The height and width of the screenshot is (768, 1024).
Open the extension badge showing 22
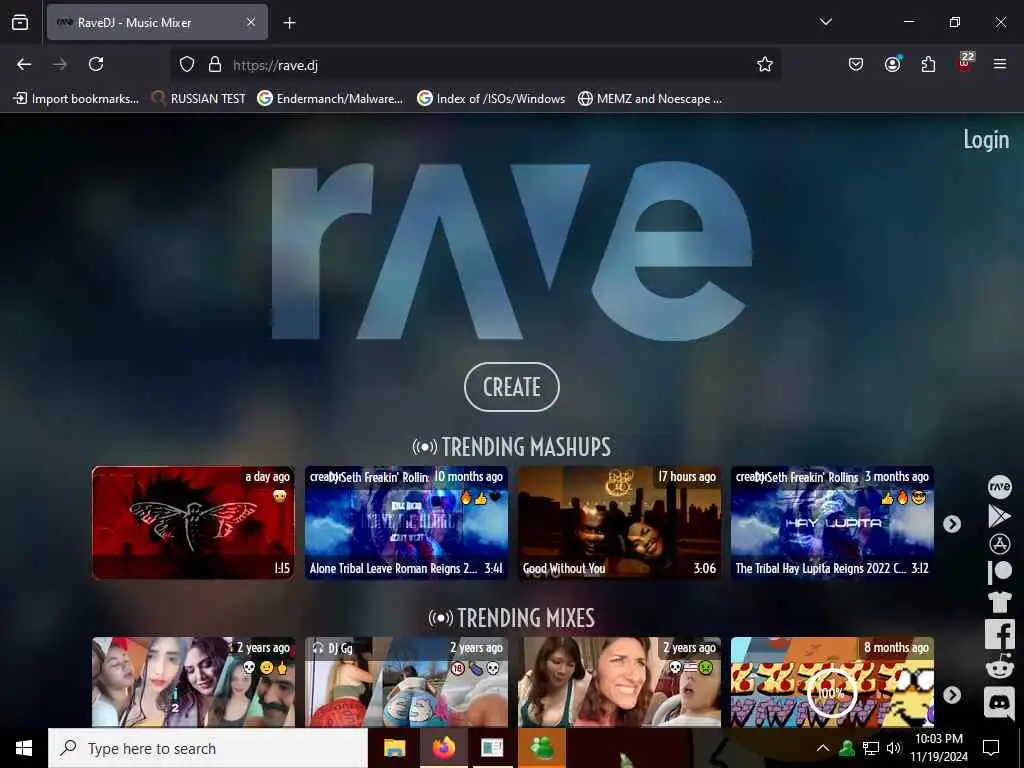click(965, 63)
